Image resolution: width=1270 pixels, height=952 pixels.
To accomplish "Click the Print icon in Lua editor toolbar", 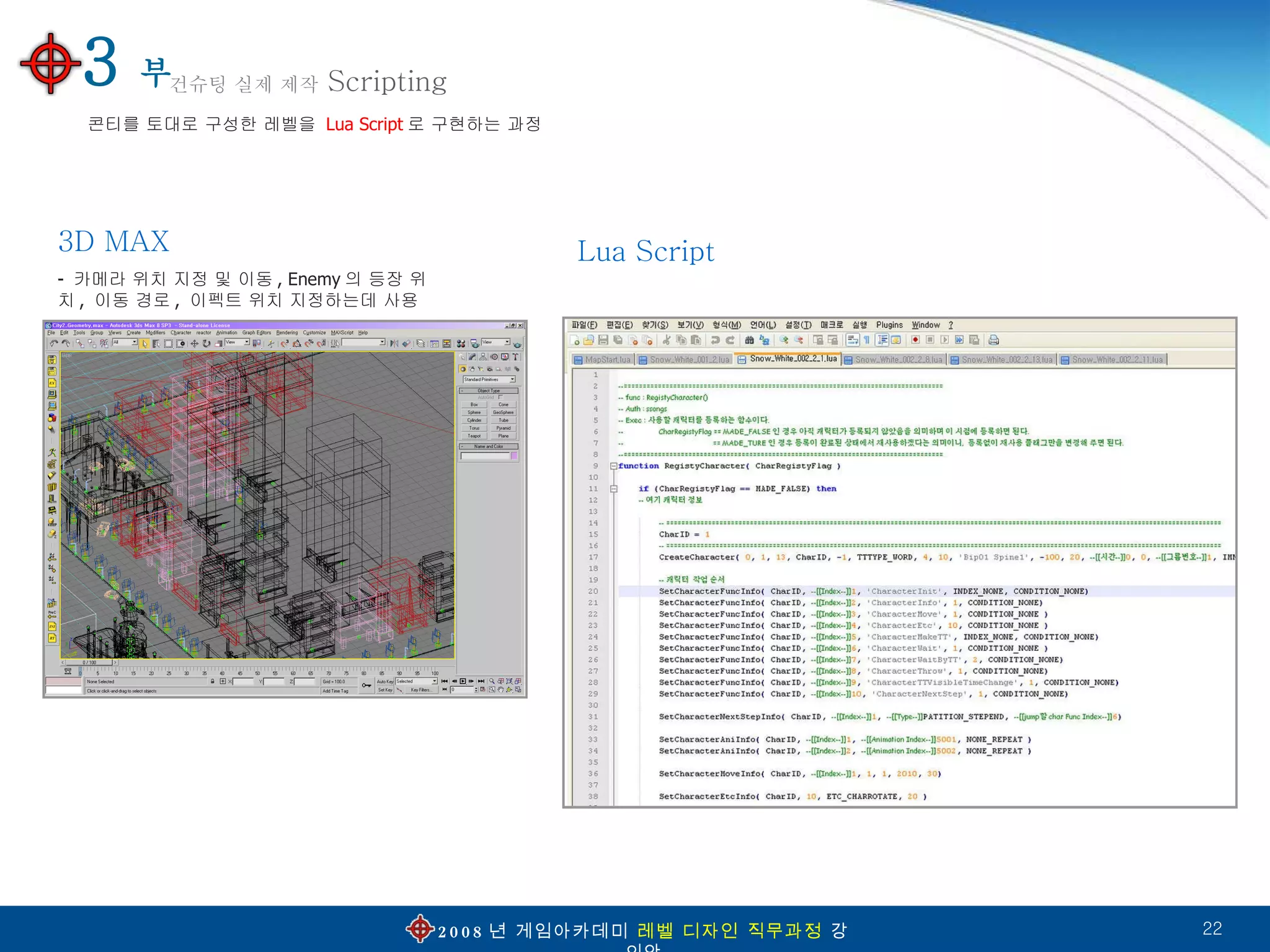I will 993,340.
